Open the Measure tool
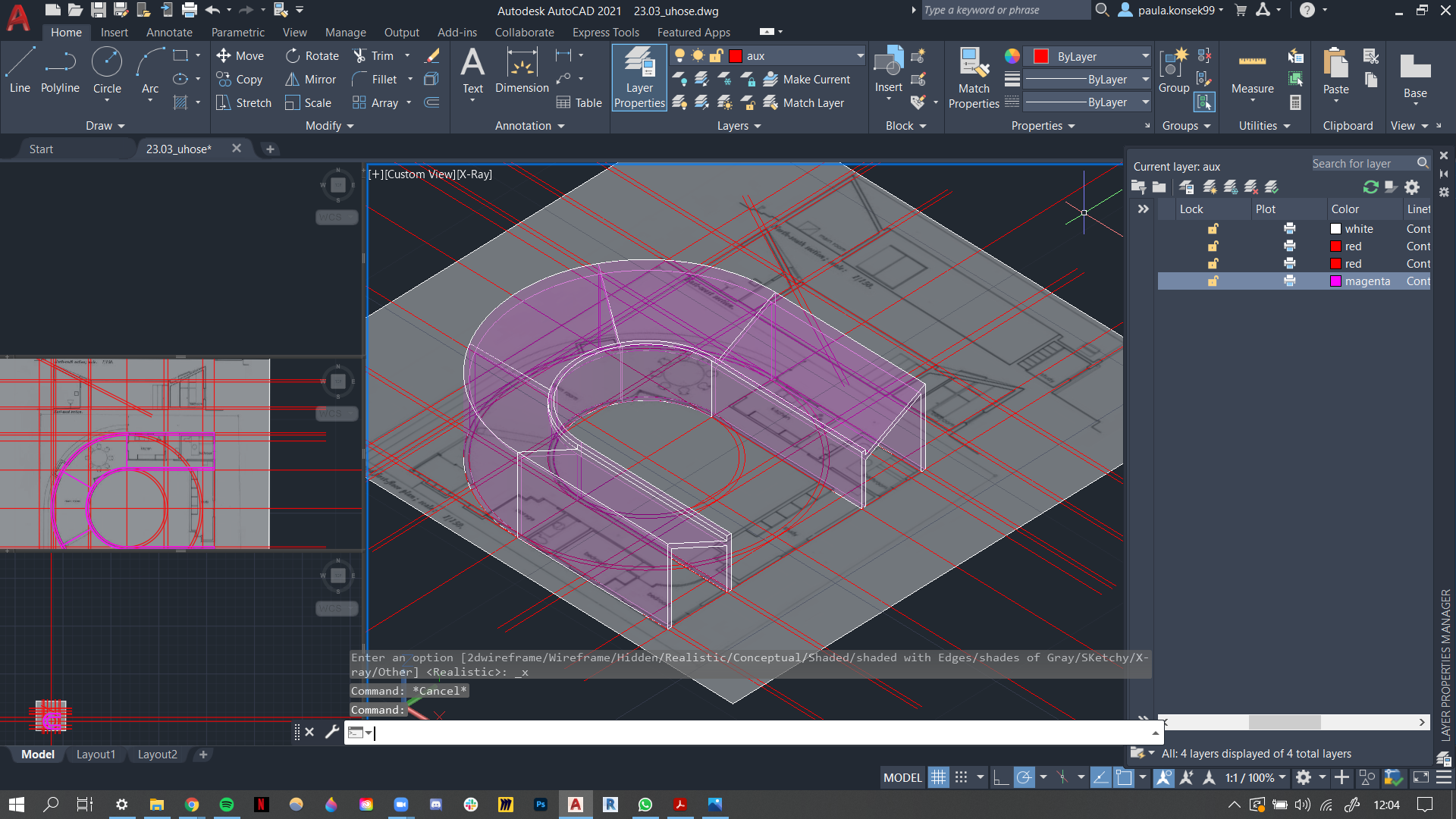The width and height of the screenshot is (1456, 819). [1252, 72]
